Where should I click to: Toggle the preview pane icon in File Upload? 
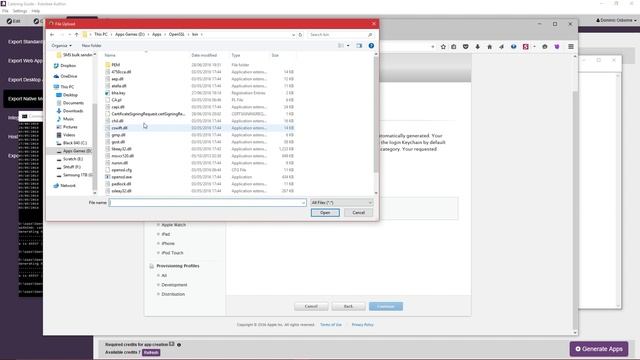click(359, 46)
